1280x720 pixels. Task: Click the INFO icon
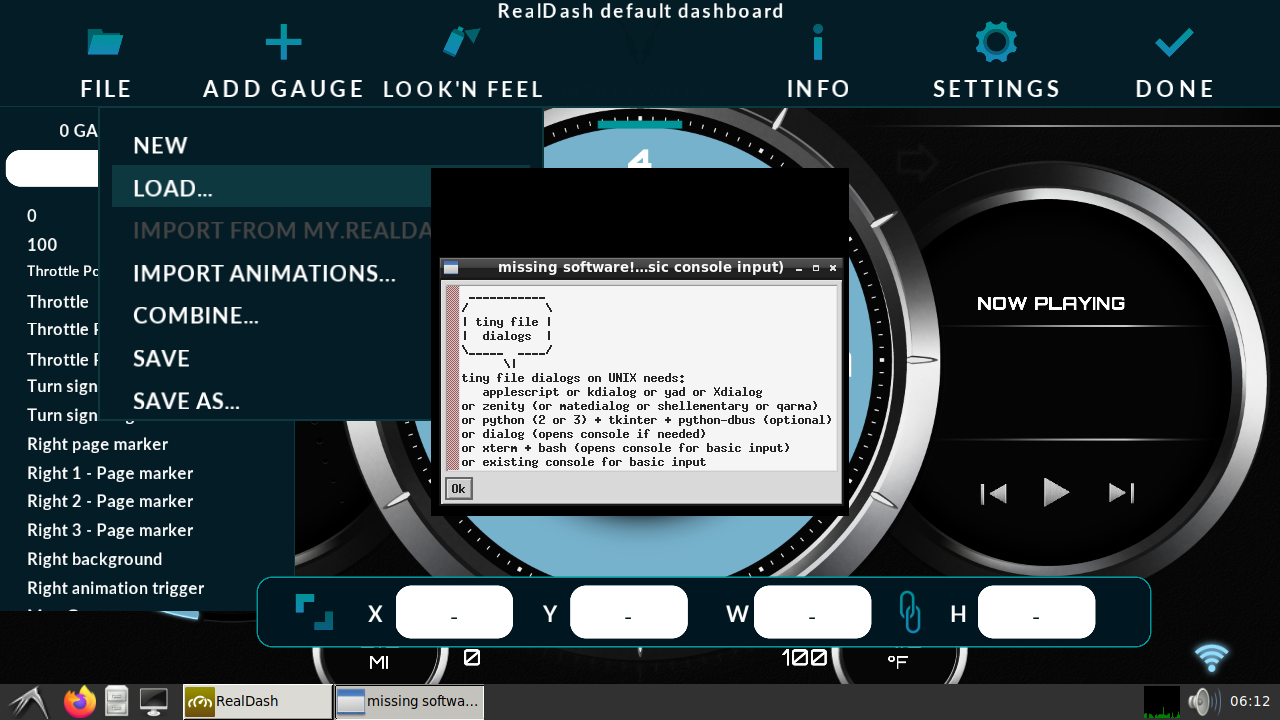(818, 43)
